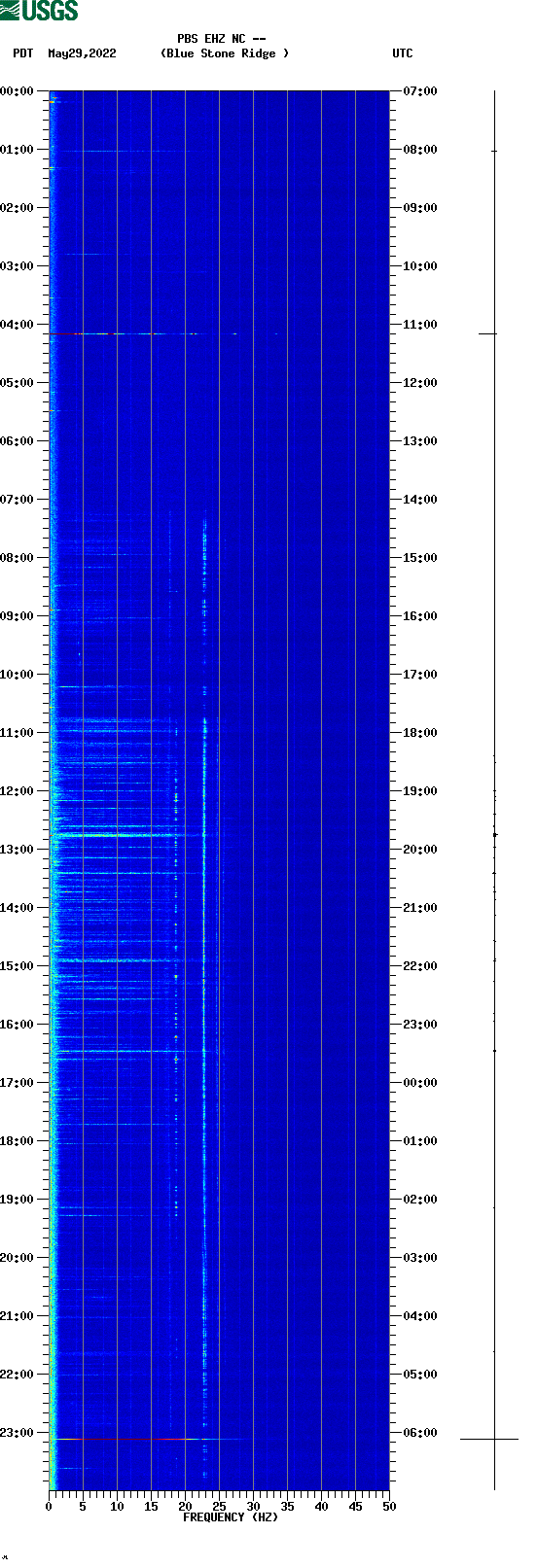The image size is (537, 1568).
Task: Click the 06:00 UTC time label
Action: coord(420,1433)
